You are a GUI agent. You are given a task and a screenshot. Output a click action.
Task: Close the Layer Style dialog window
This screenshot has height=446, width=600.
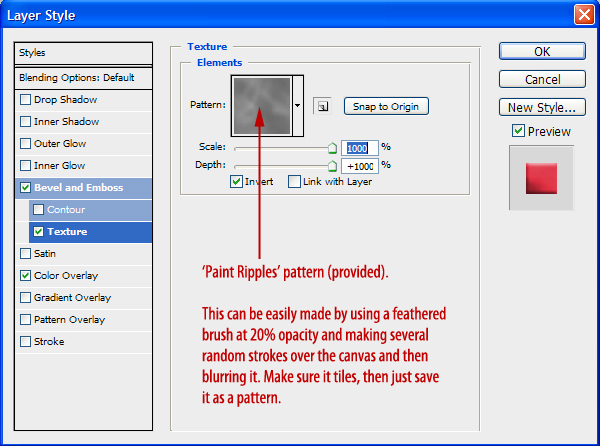tap(583, 15)
